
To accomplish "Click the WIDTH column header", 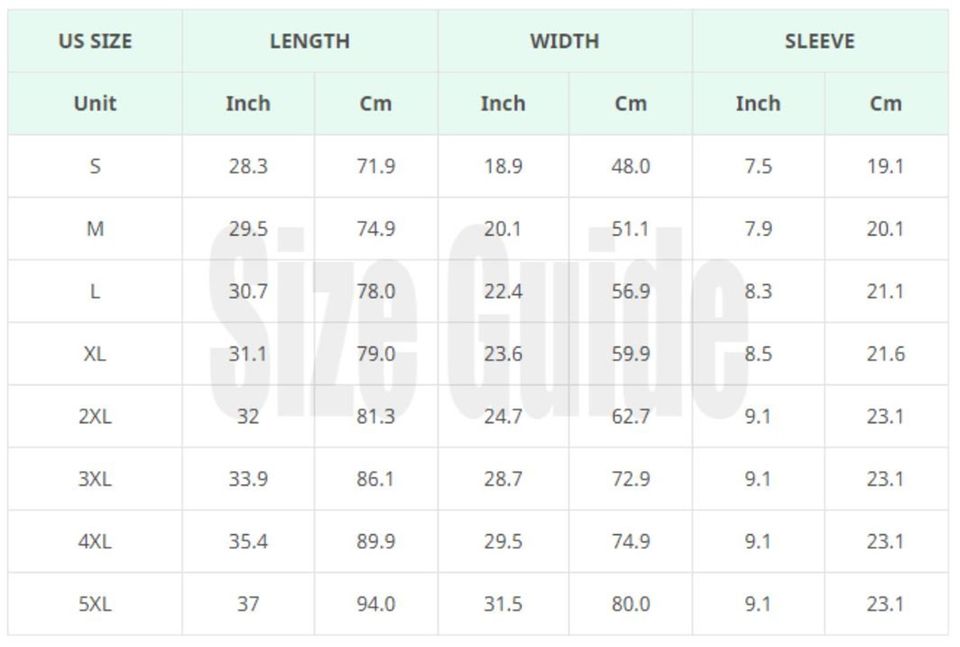I will click(565, 41).
